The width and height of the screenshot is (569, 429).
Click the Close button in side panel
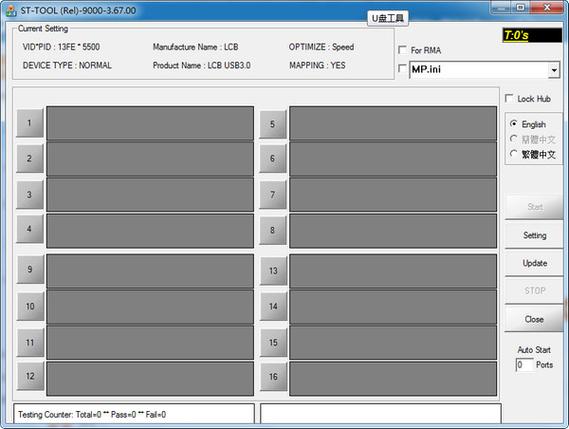pyautogui.click(x=534, y=319)
